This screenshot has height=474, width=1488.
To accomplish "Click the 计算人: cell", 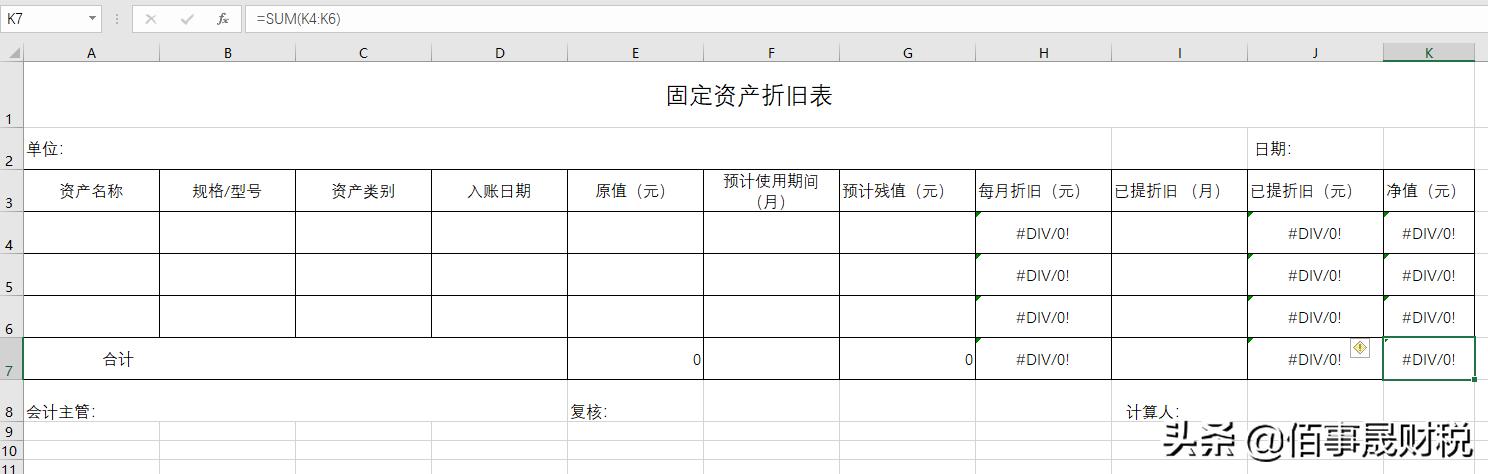I will tap(1179, 401).
